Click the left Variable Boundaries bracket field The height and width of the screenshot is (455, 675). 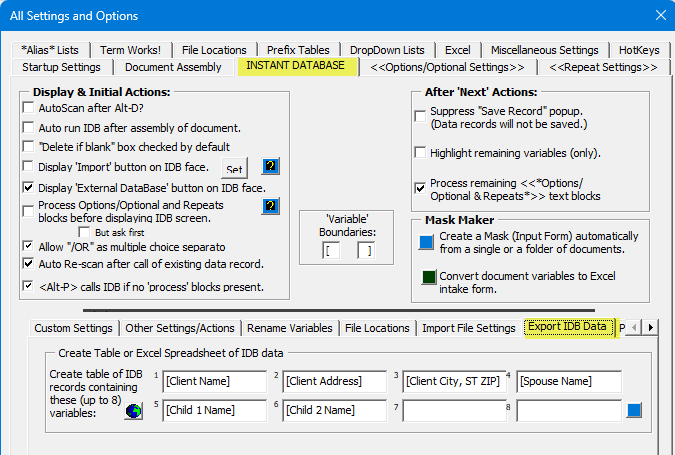(x=331, y=249)
